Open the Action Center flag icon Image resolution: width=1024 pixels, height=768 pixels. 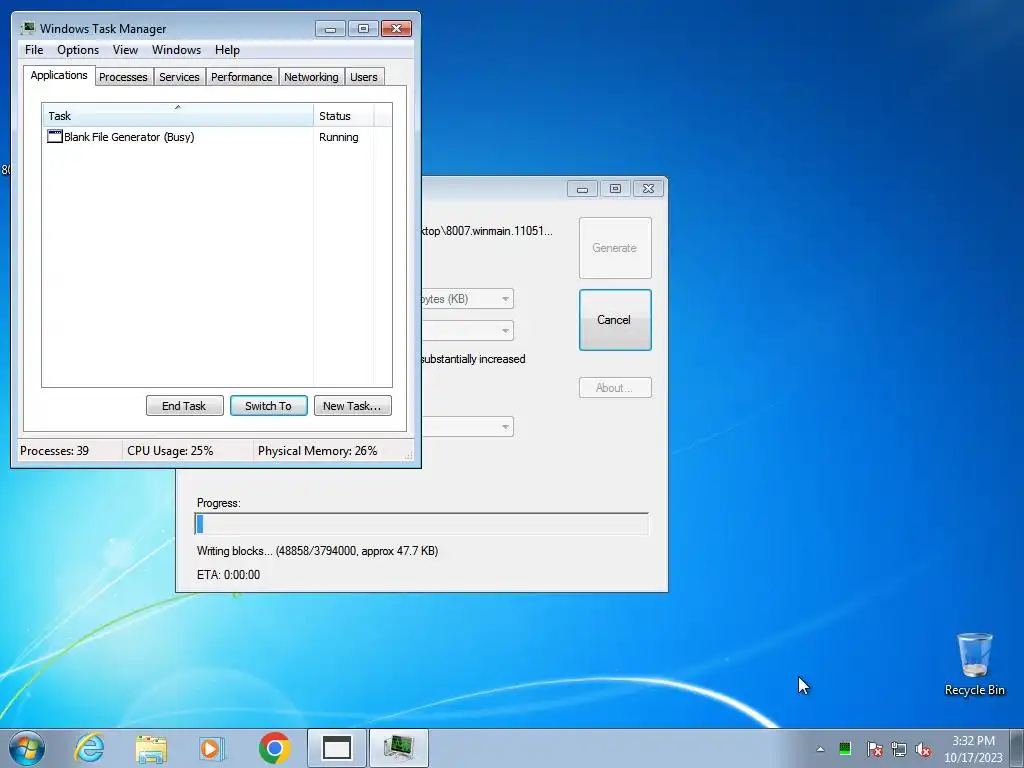point(874,749)
